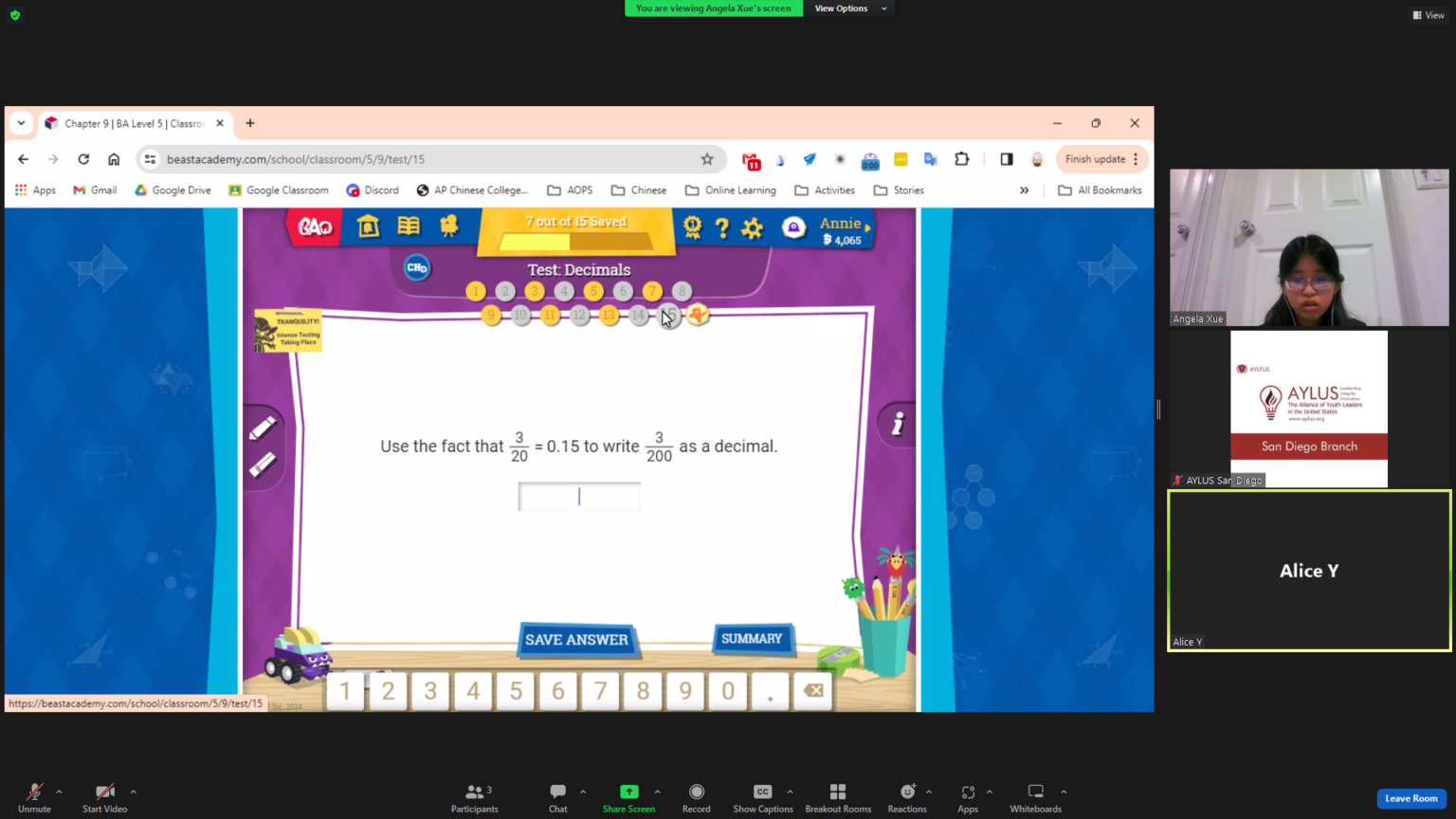The width and height of the screenshot is (1456, 819).
Task: Expand share options arrow next to Share Screen
Action: 657,792
